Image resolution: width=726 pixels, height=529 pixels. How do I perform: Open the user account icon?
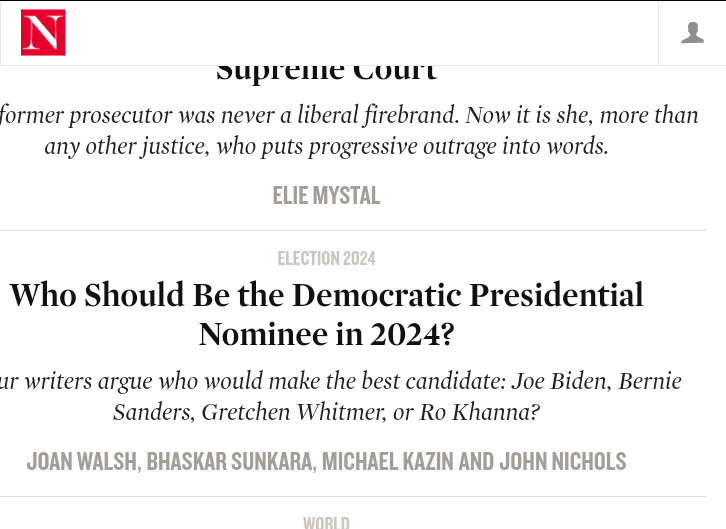click(x=692, y=33)
